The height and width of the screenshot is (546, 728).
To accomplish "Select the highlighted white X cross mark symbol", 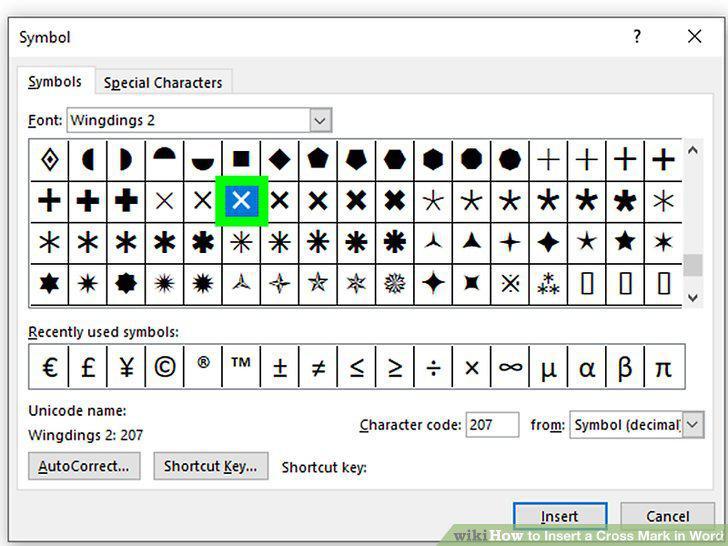I will coord(241,201).
